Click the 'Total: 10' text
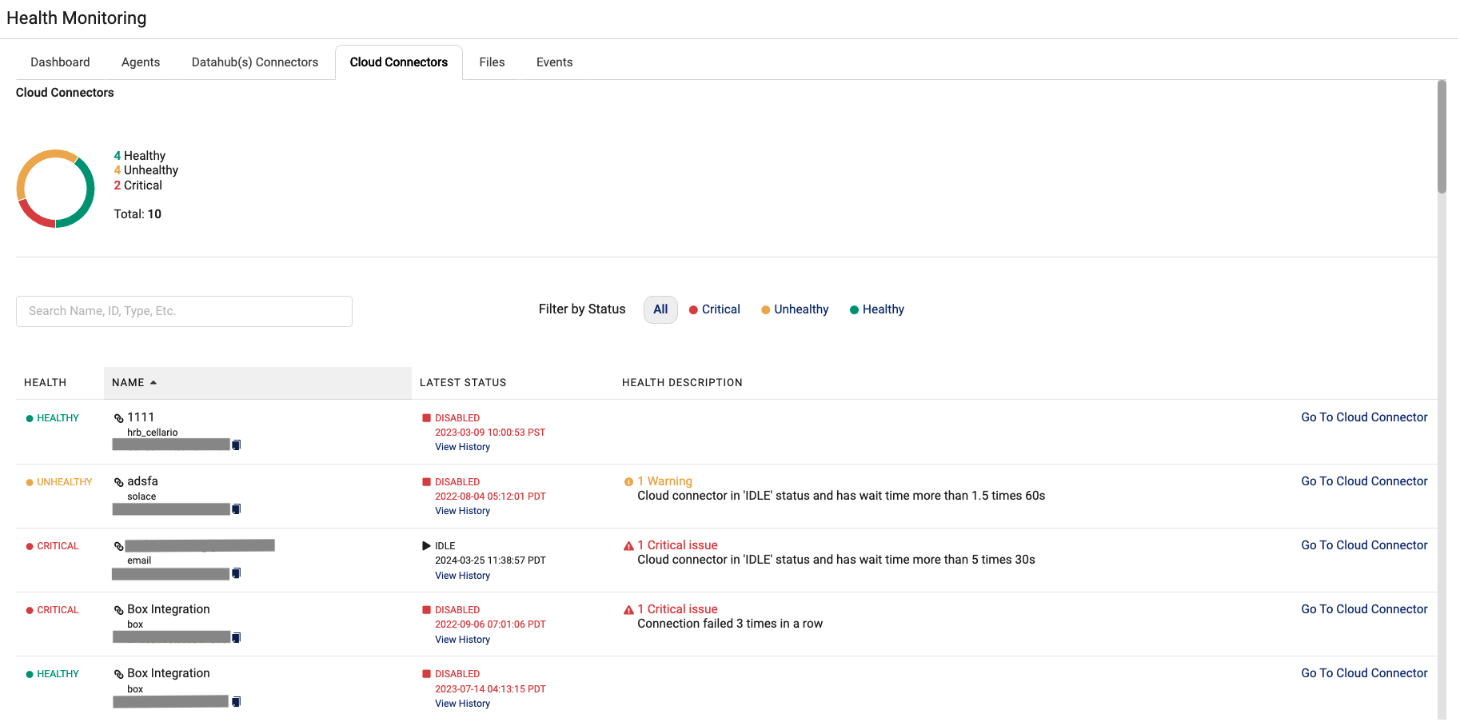The width and height of the screenshot is (1458, 727). click(x=138, y=214)
